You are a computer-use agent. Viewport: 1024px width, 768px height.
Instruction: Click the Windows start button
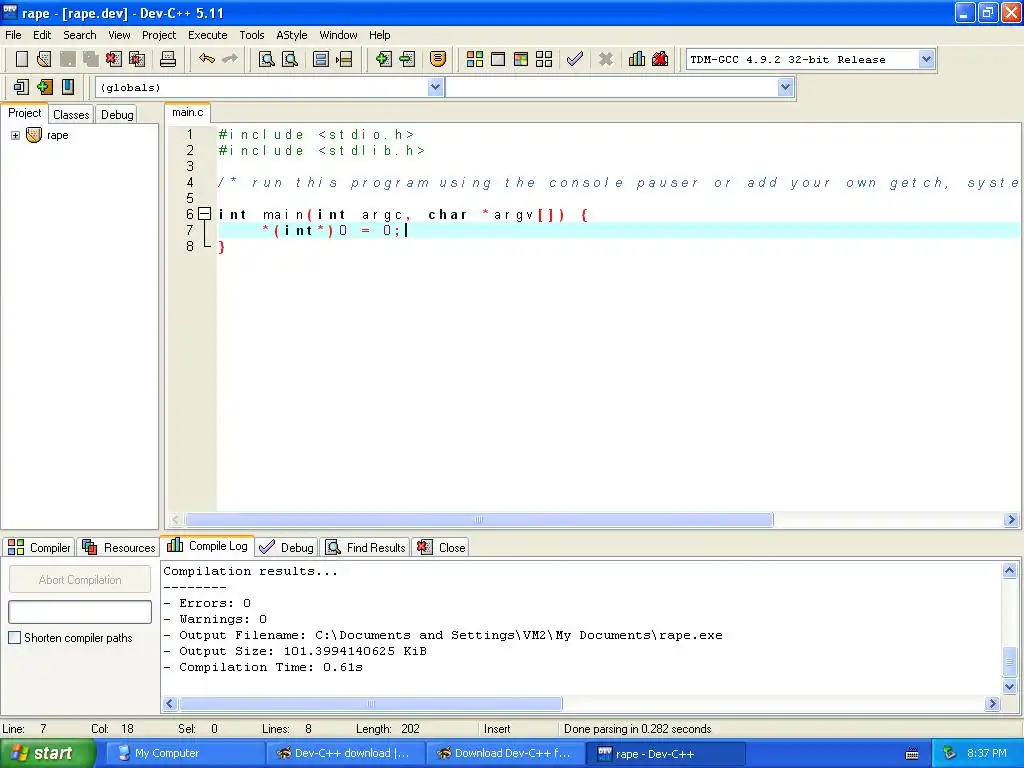[x=47, y=753]
